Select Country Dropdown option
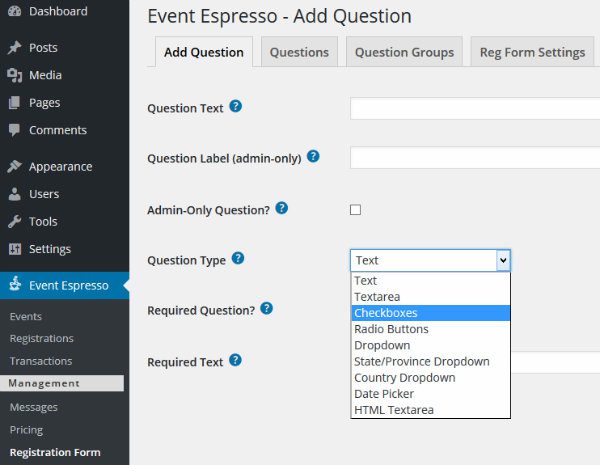 (430, 378)
